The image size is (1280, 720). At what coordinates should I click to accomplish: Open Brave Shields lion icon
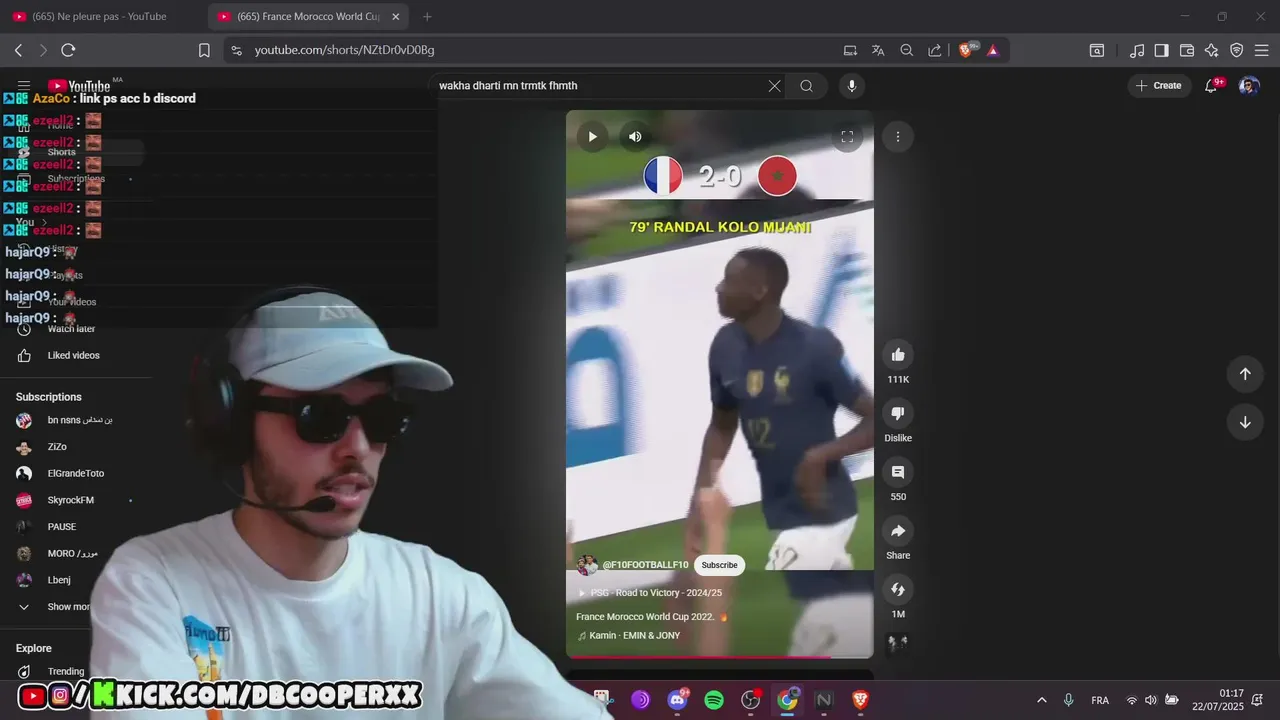pyautogui.click(x=967, y=50)
